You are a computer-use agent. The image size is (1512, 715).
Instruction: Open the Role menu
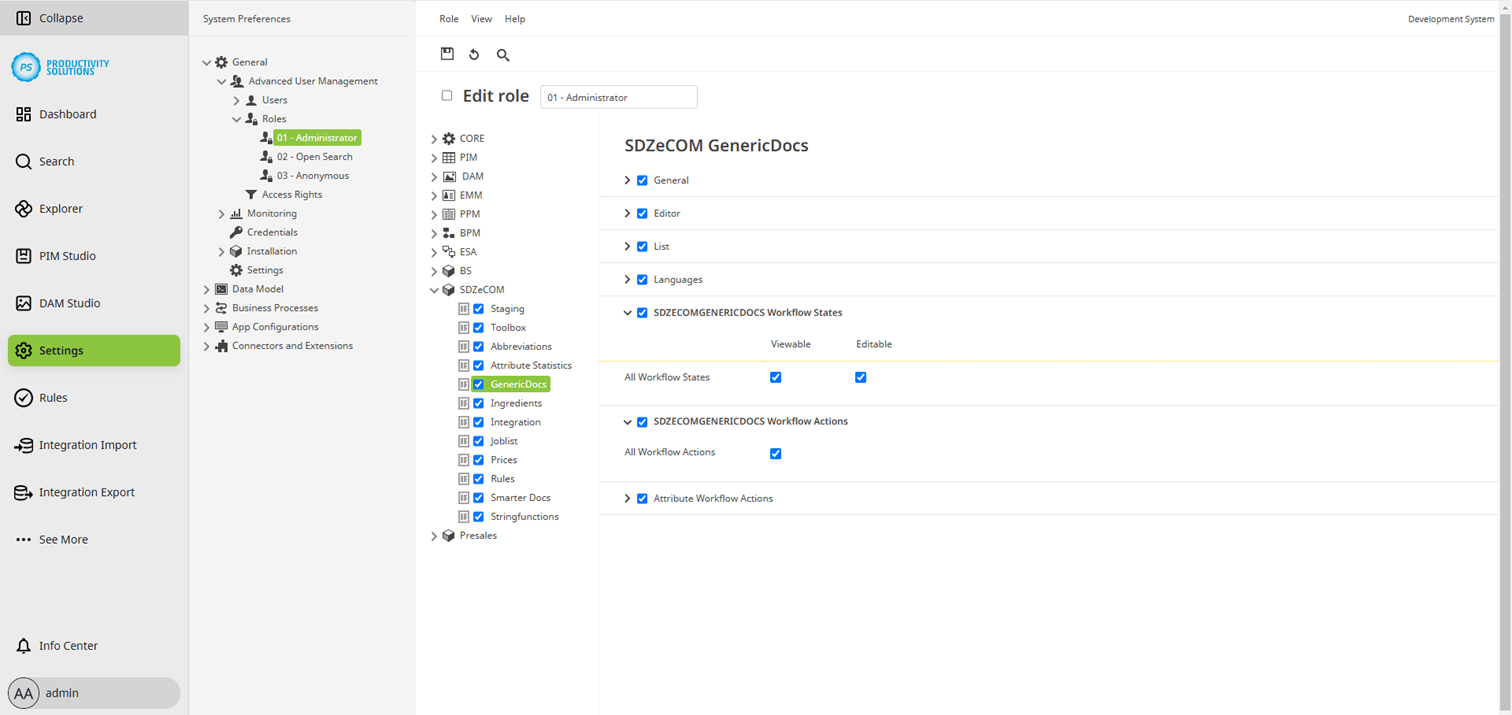coord(448,18)
